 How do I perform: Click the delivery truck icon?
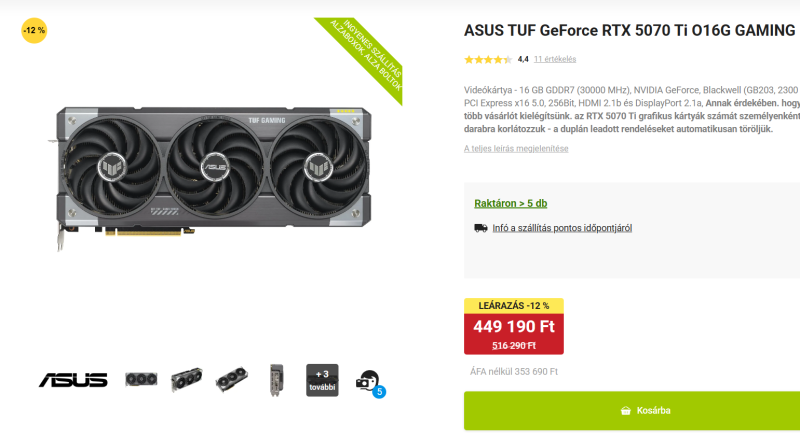pyautogui.click(x=481, y=228)
